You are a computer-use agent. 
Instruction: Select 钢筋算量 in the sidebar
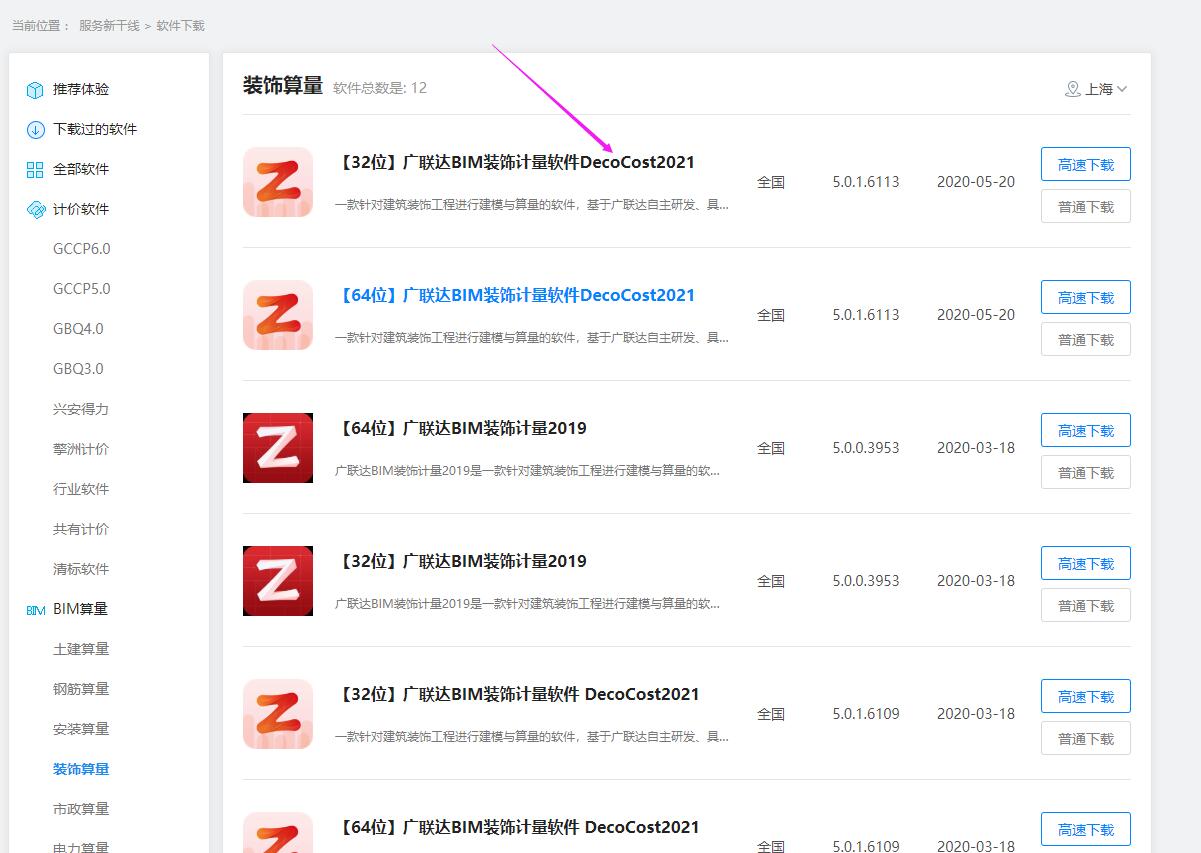click(81, 689)
